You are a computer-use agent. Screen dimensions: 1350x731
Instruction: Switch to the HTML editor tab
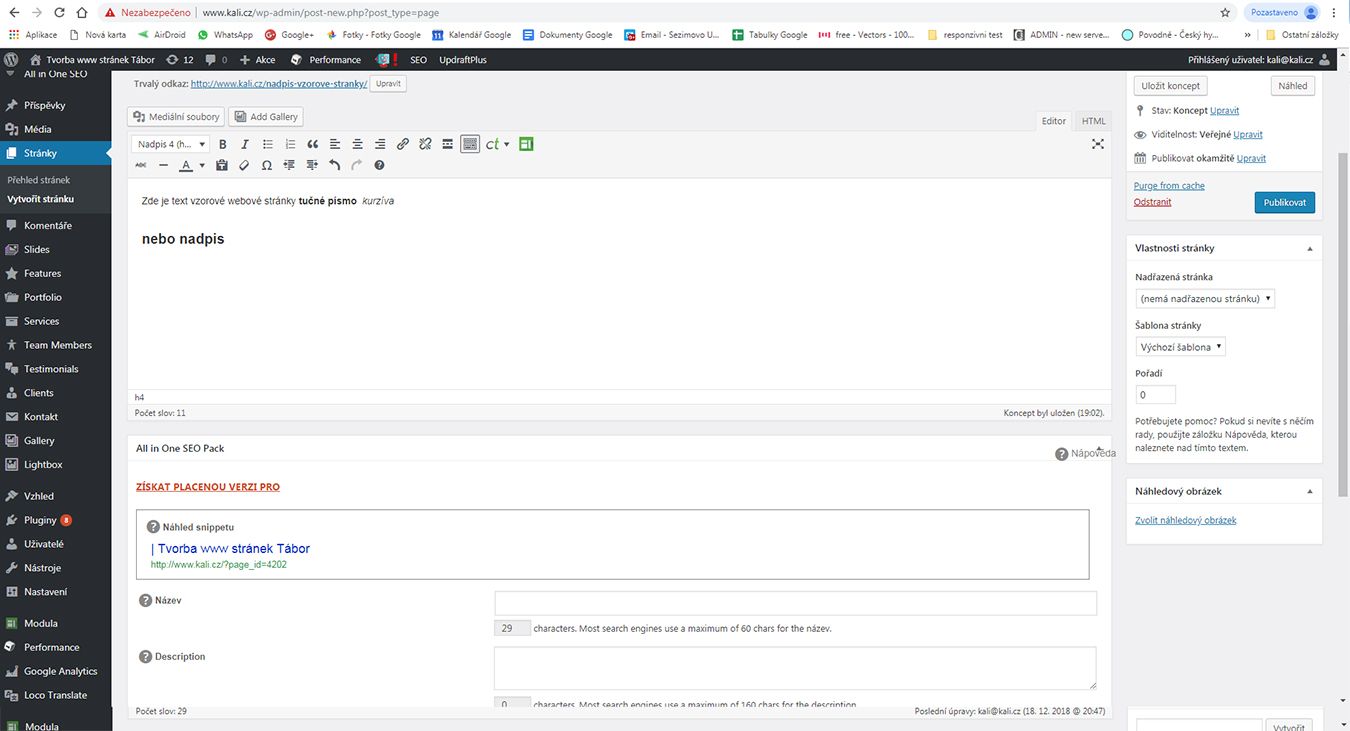point(1094,121)
